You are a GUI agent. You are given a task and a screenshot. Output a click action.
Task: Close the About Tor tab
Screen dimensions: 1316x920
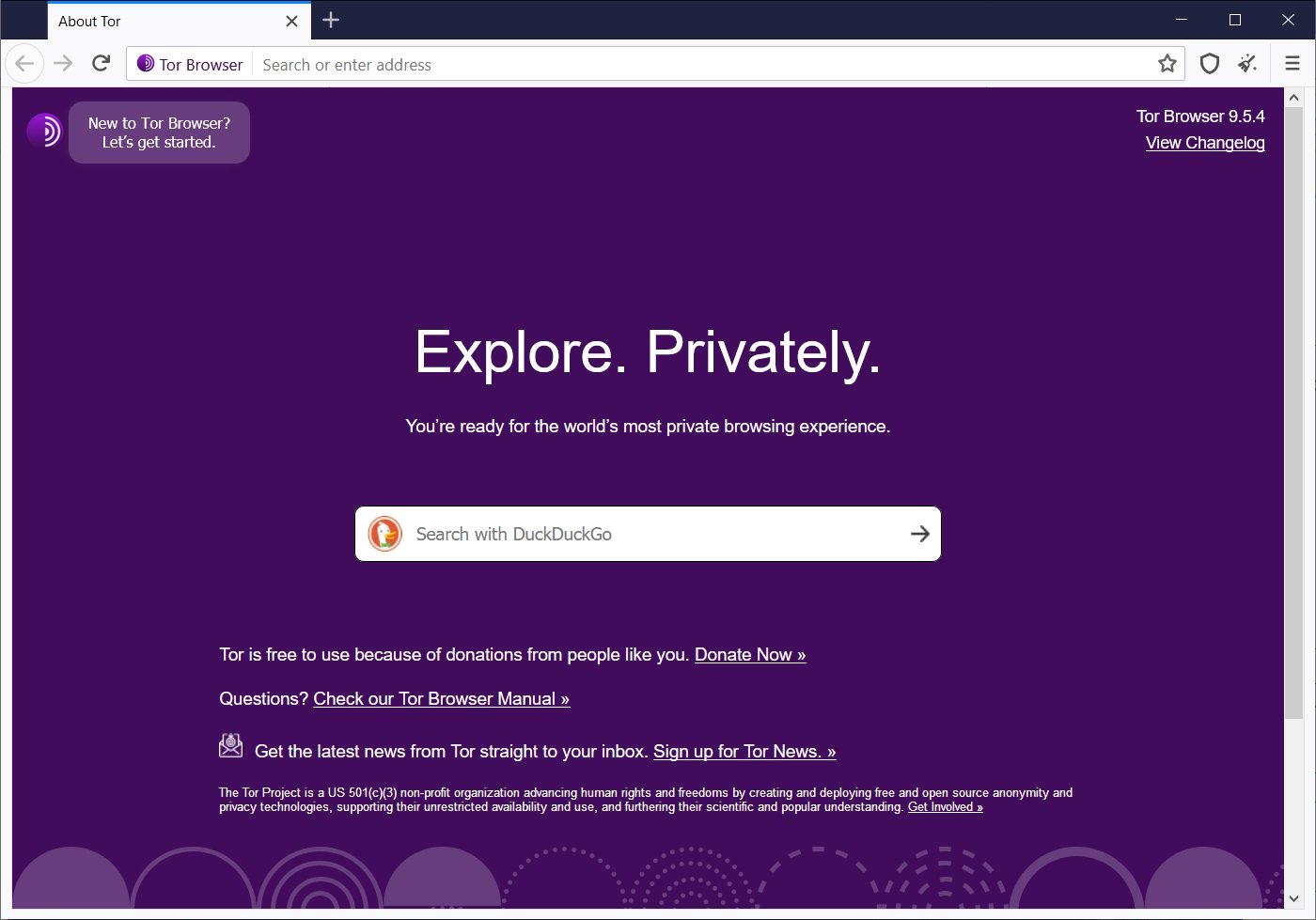[x=291, y=21]
